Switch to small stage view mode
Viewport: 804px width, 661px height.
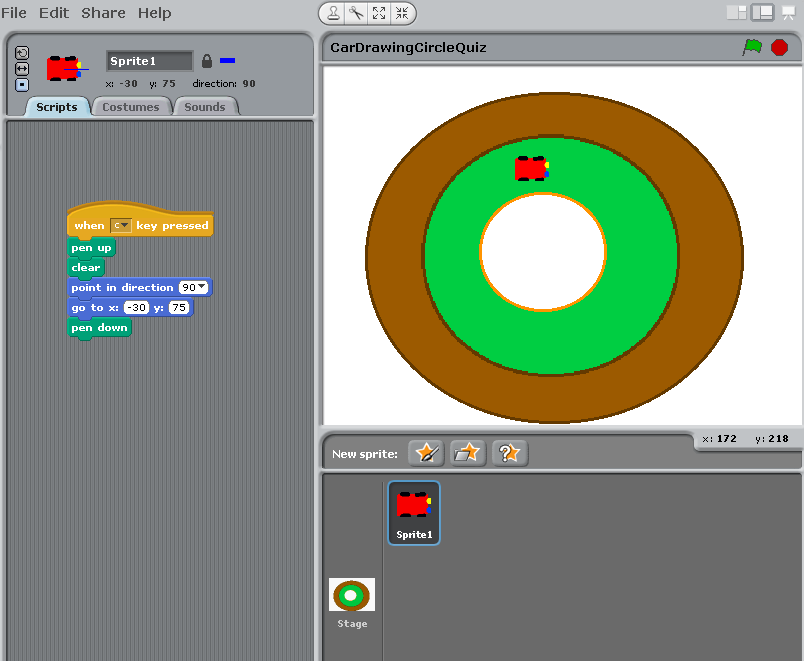point(737,13)
